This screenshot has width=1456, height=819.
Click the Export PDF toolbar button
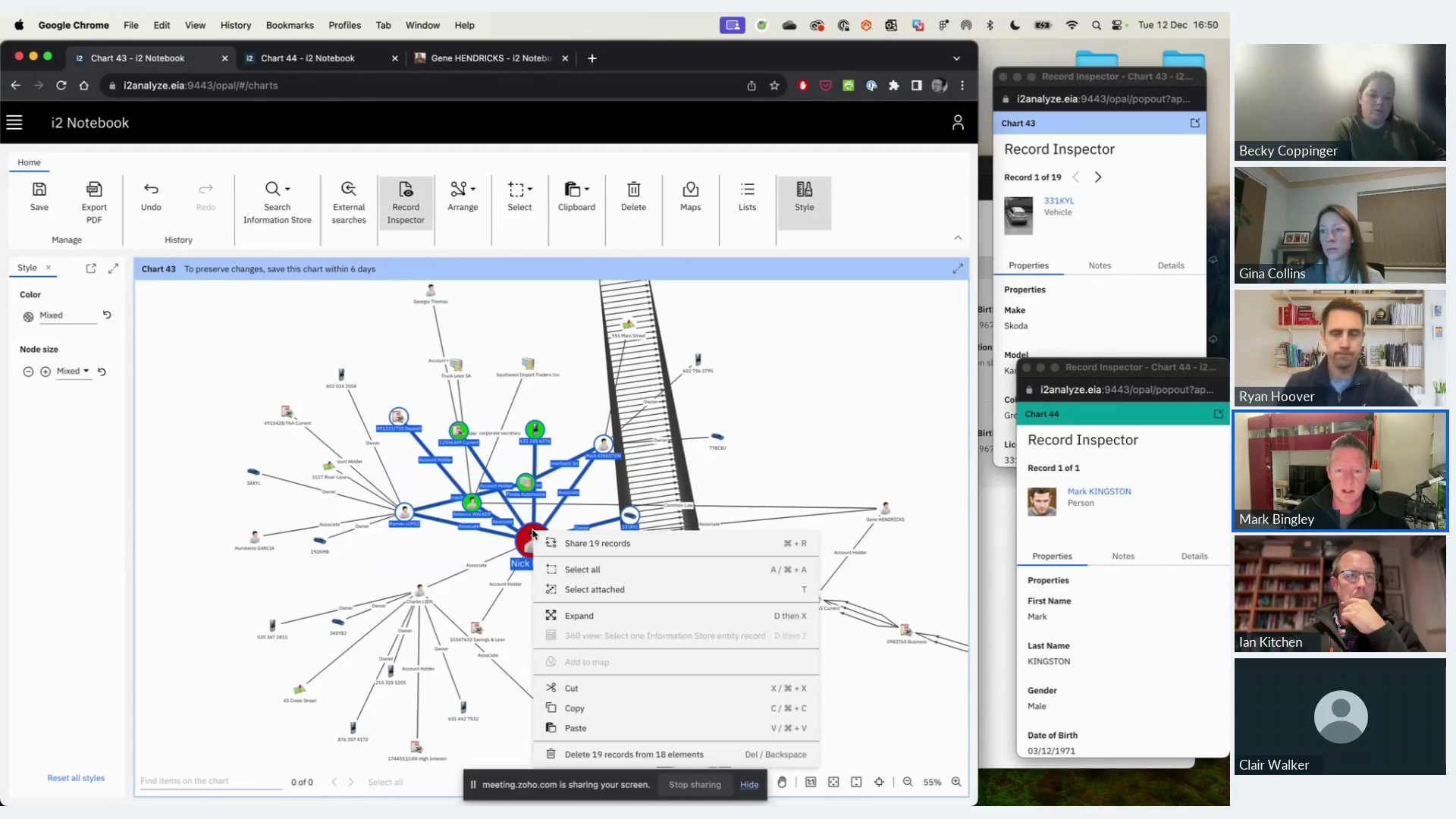point(94,202)
